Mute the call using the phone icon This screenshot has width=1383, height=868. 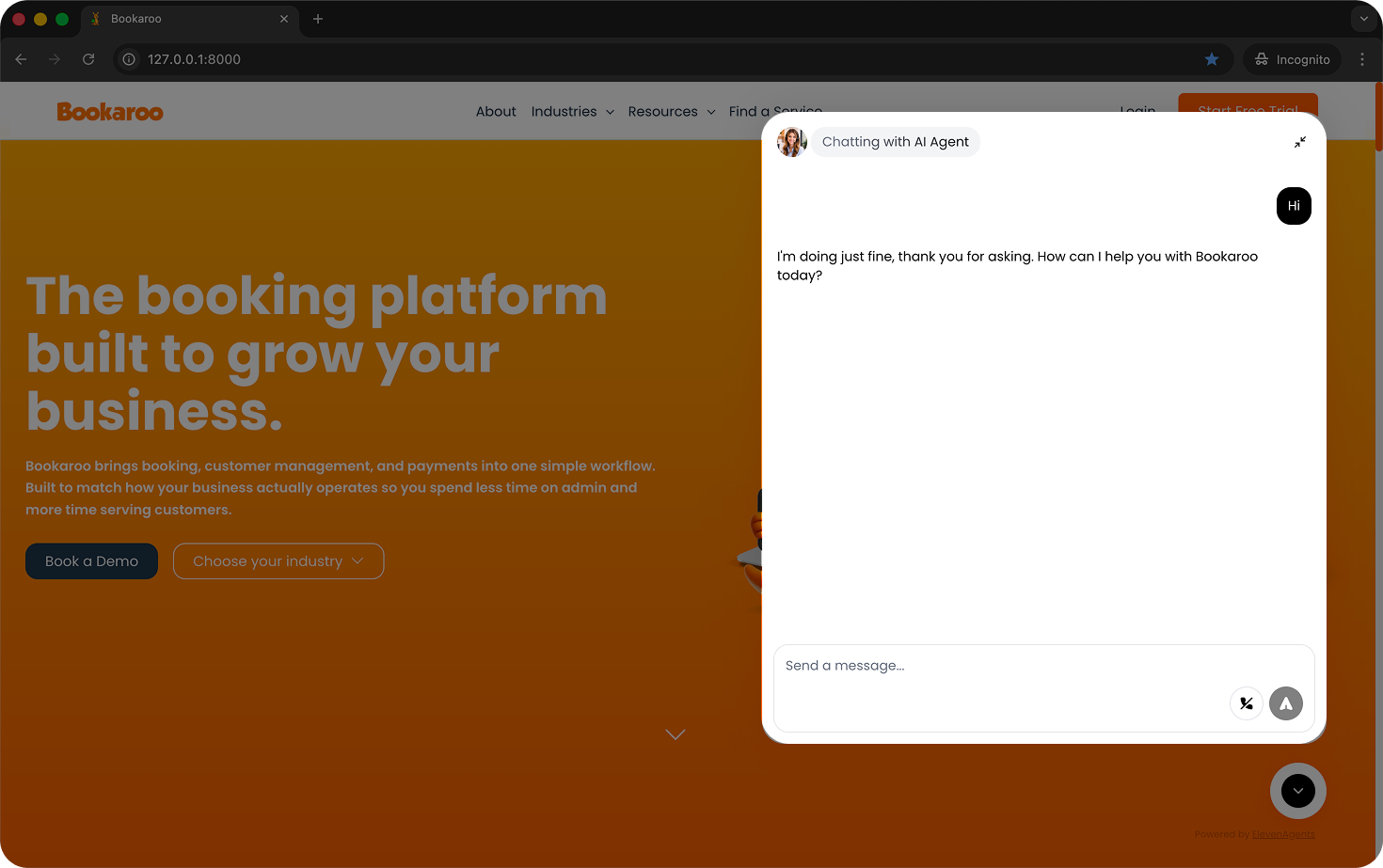(1247, 702)
